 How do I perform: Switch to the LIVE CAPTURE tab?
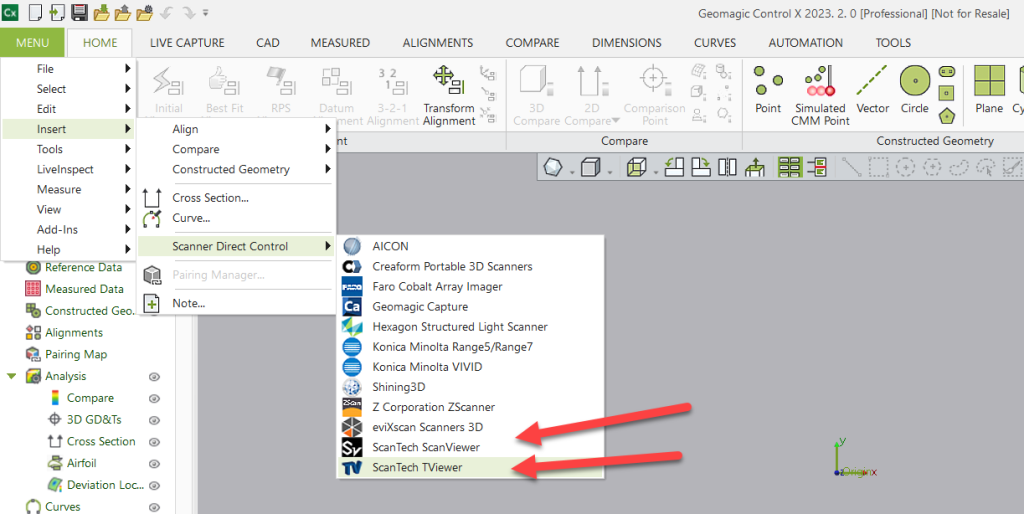[187, 42]
